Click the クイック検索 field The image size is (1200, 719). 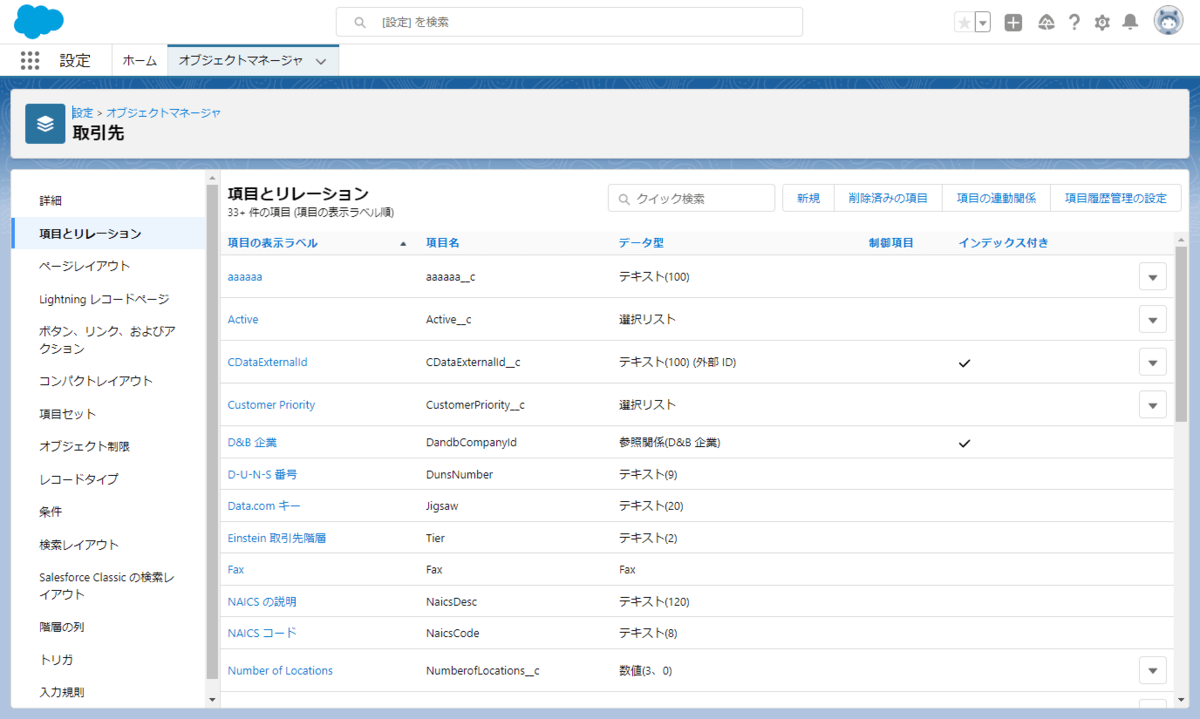tap(692, 198)
